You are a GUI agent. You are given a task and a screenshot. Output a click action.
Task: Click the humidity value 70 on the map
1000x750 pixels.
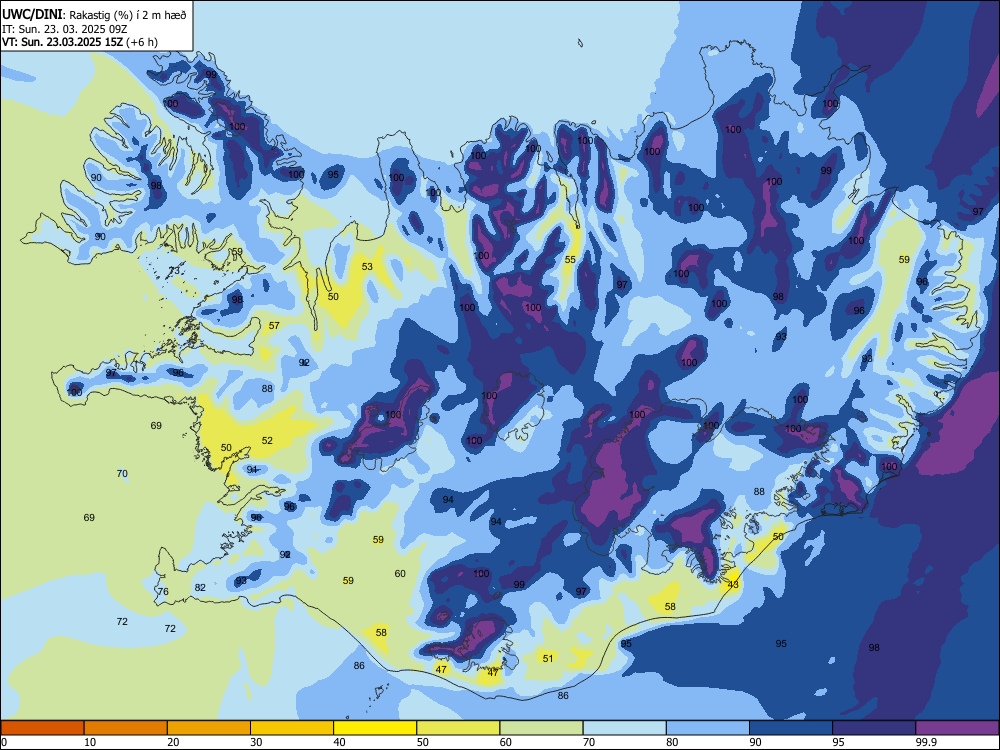[x=122, y=474]
